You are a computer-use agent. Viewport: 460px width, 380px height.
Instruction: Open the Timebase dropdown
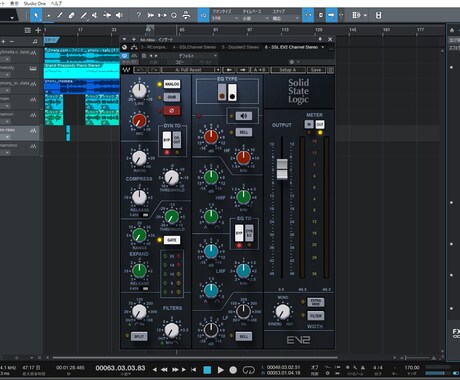255,19
